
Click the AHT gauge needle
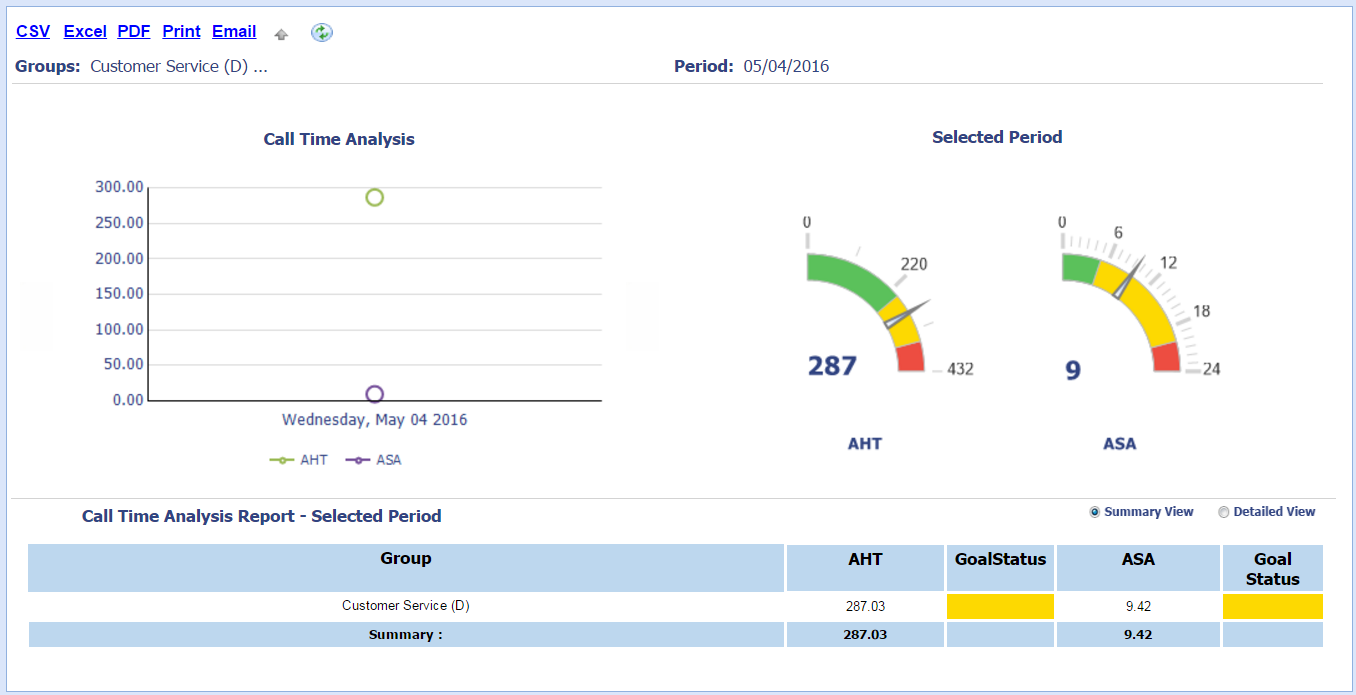pyautogui.click(x=907, y=313)
